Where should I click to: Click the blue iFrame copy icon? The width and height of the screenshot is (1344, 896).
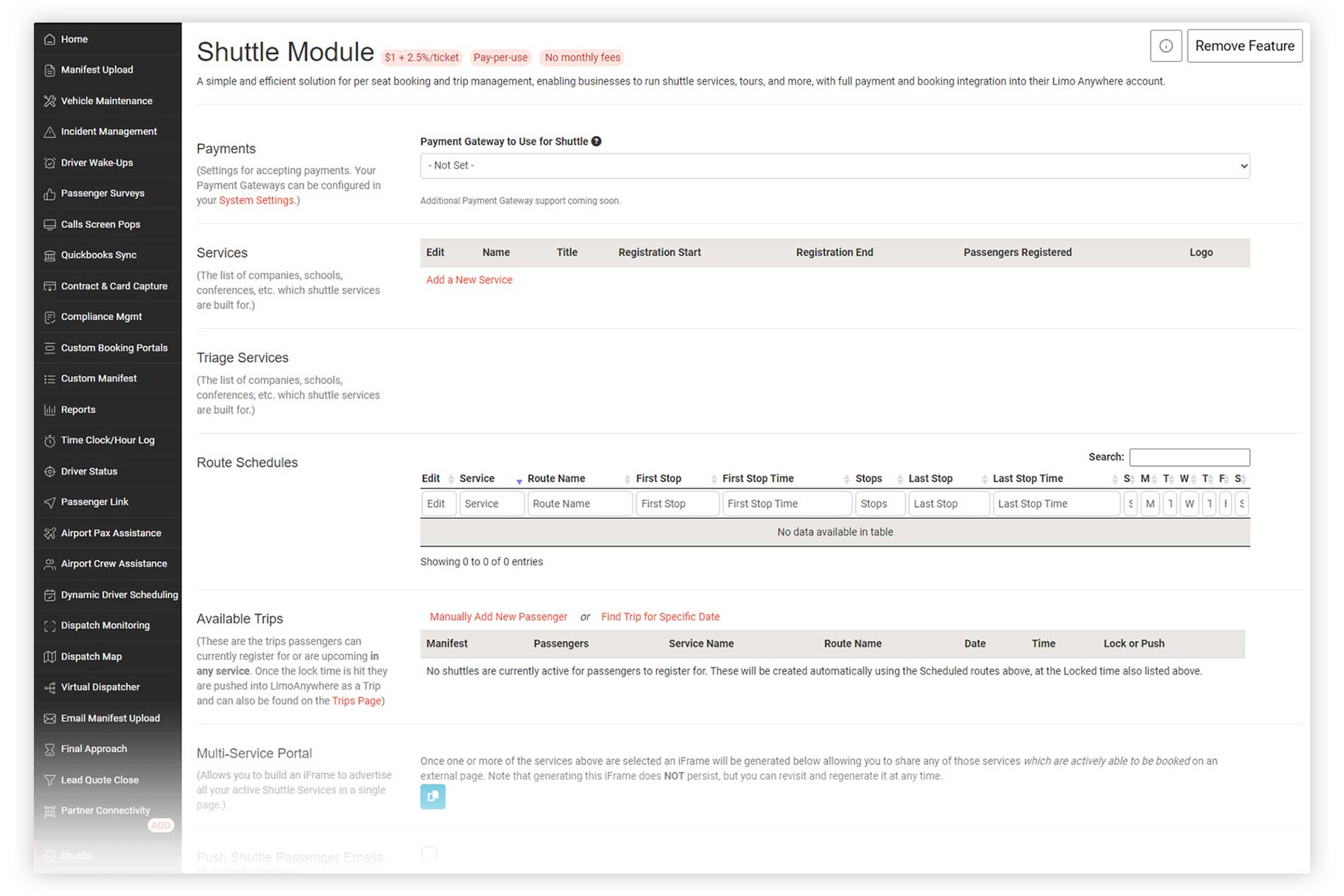433,797
